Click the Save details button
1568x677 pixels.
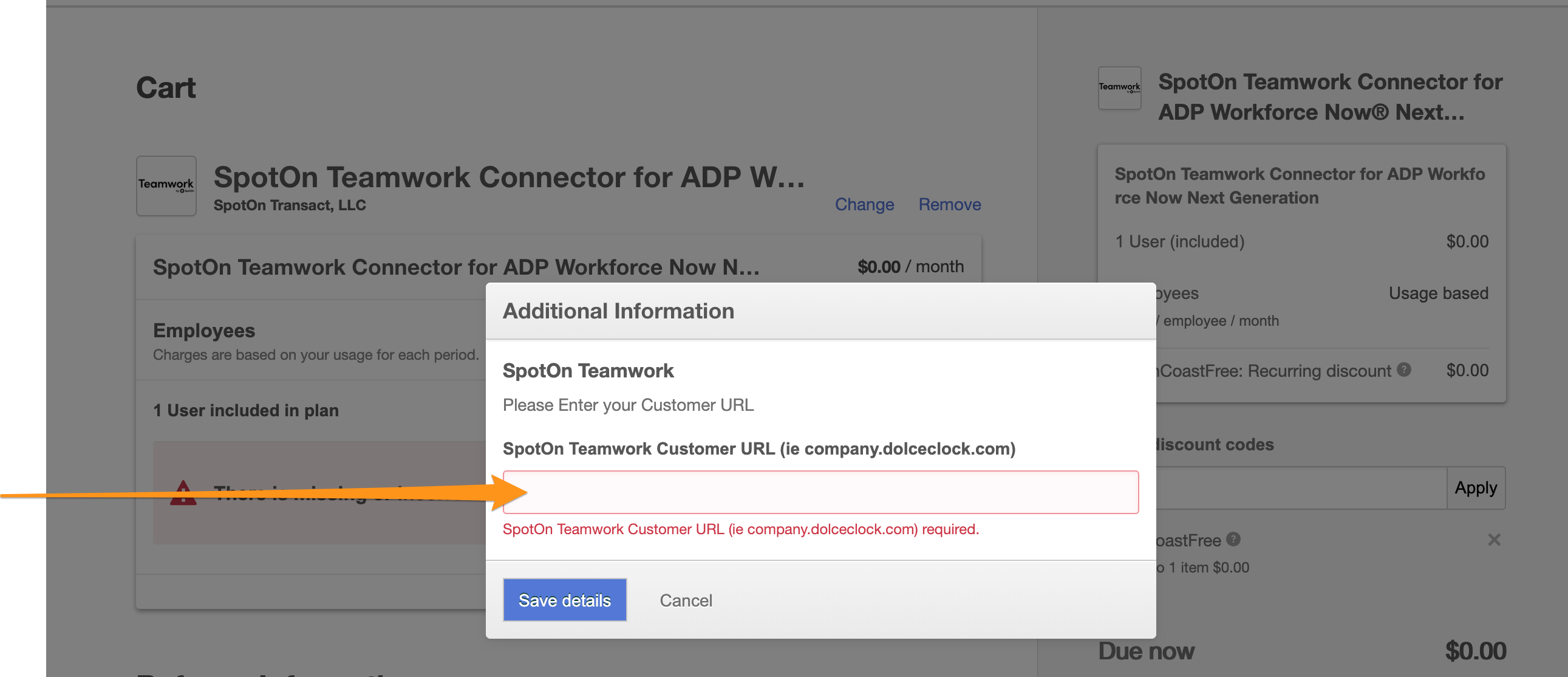pyautogui.click(x=564, y=600)
